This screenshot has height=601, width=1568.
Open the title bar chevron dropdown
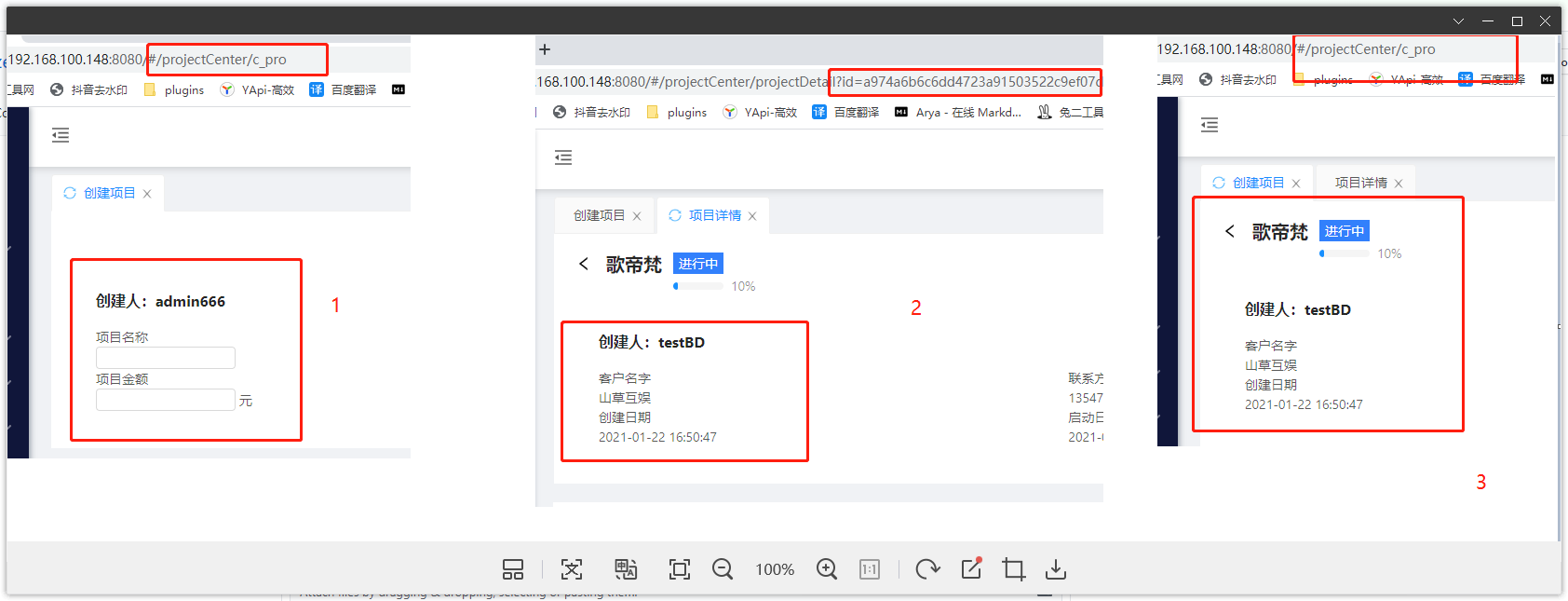pyautogui.click(x=1459, y=20)
